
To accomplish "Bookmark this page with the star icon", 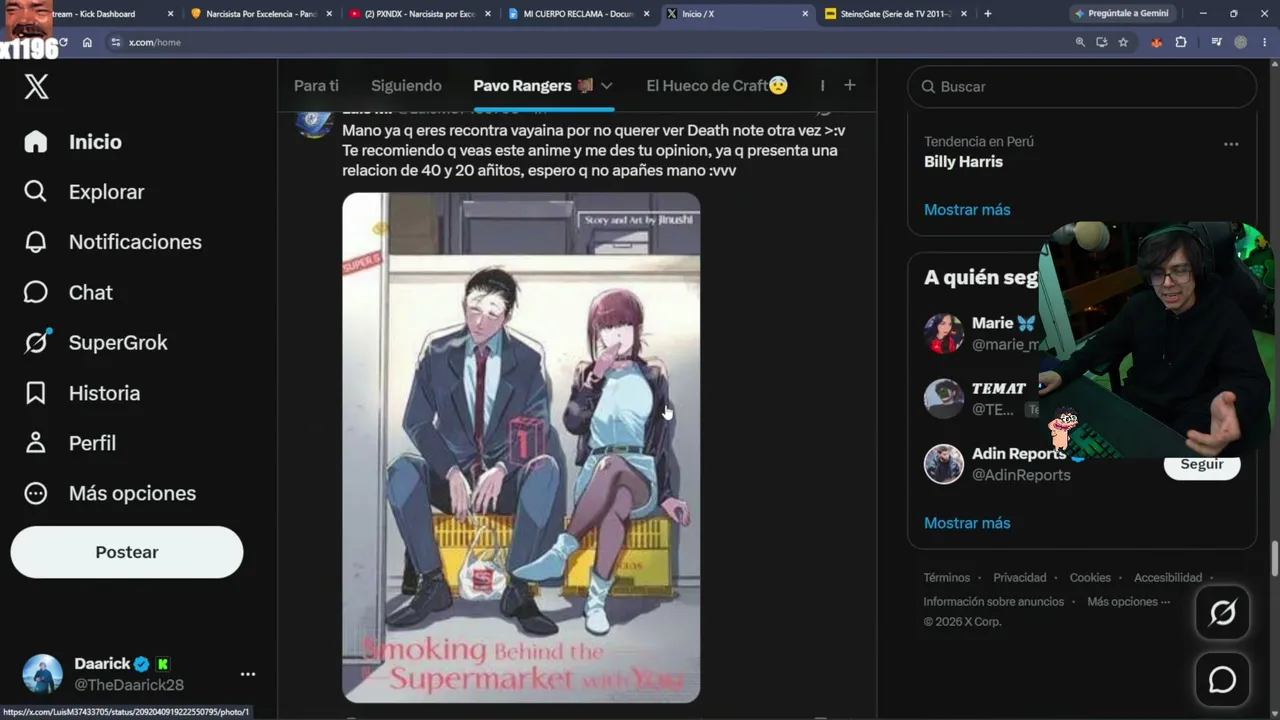I will tap(1123, 43).
